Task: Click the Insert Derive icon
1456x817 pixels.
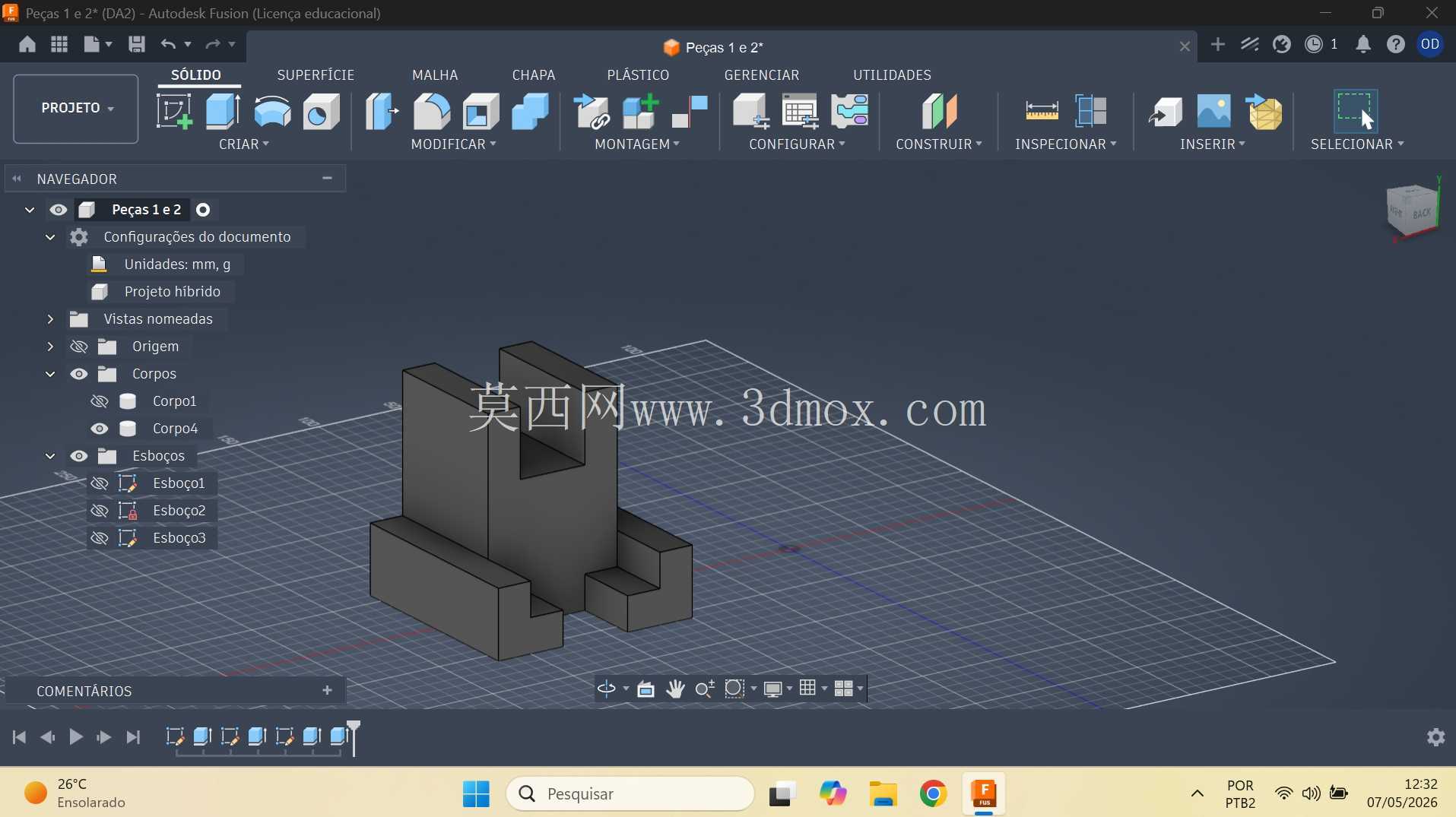Action: point(1165,111)
